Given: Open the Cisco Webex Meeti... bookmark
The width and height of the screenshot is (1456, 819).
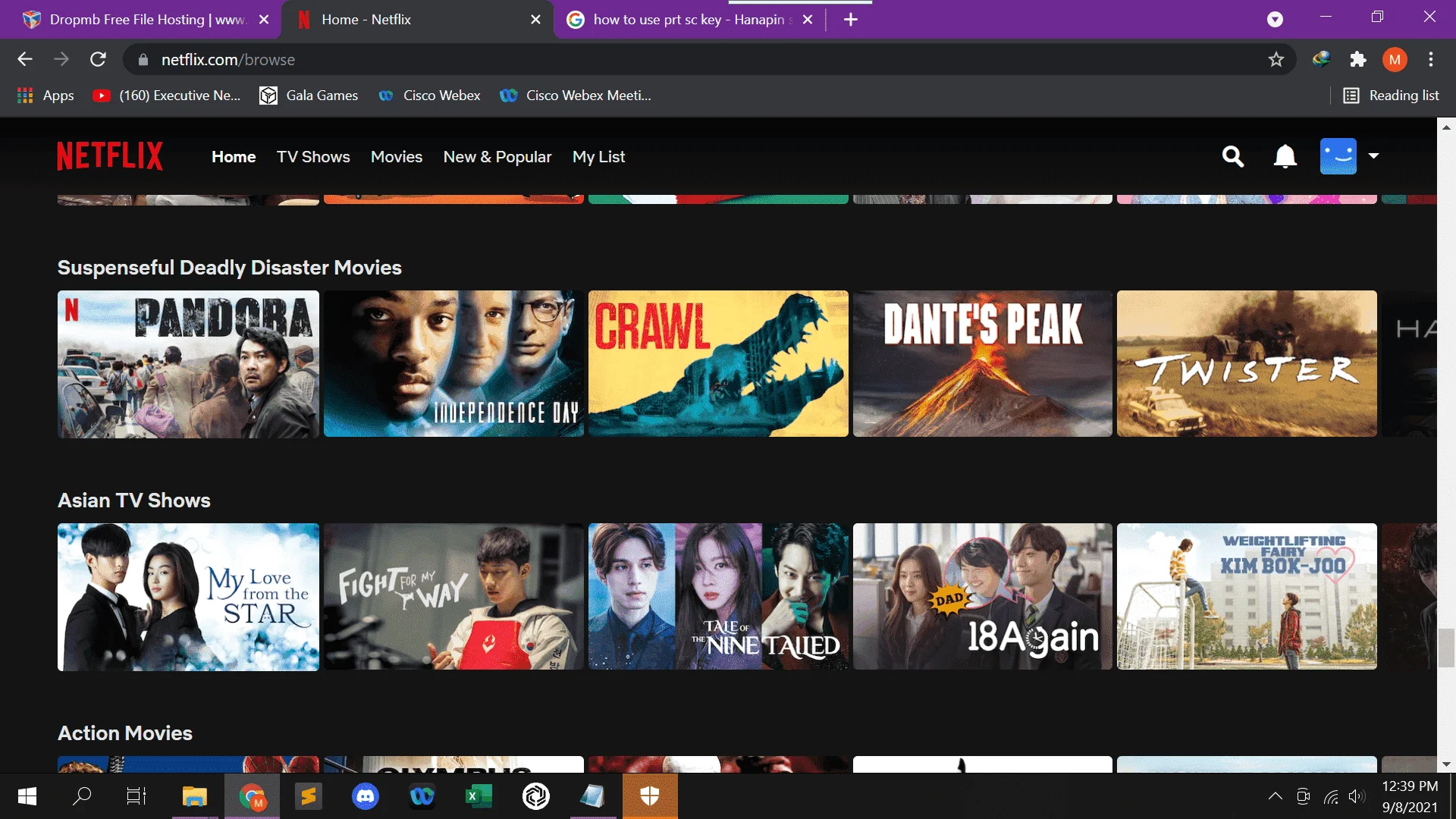Looking at the screenshot, I should pyautogui.click(x=576, y=96).
